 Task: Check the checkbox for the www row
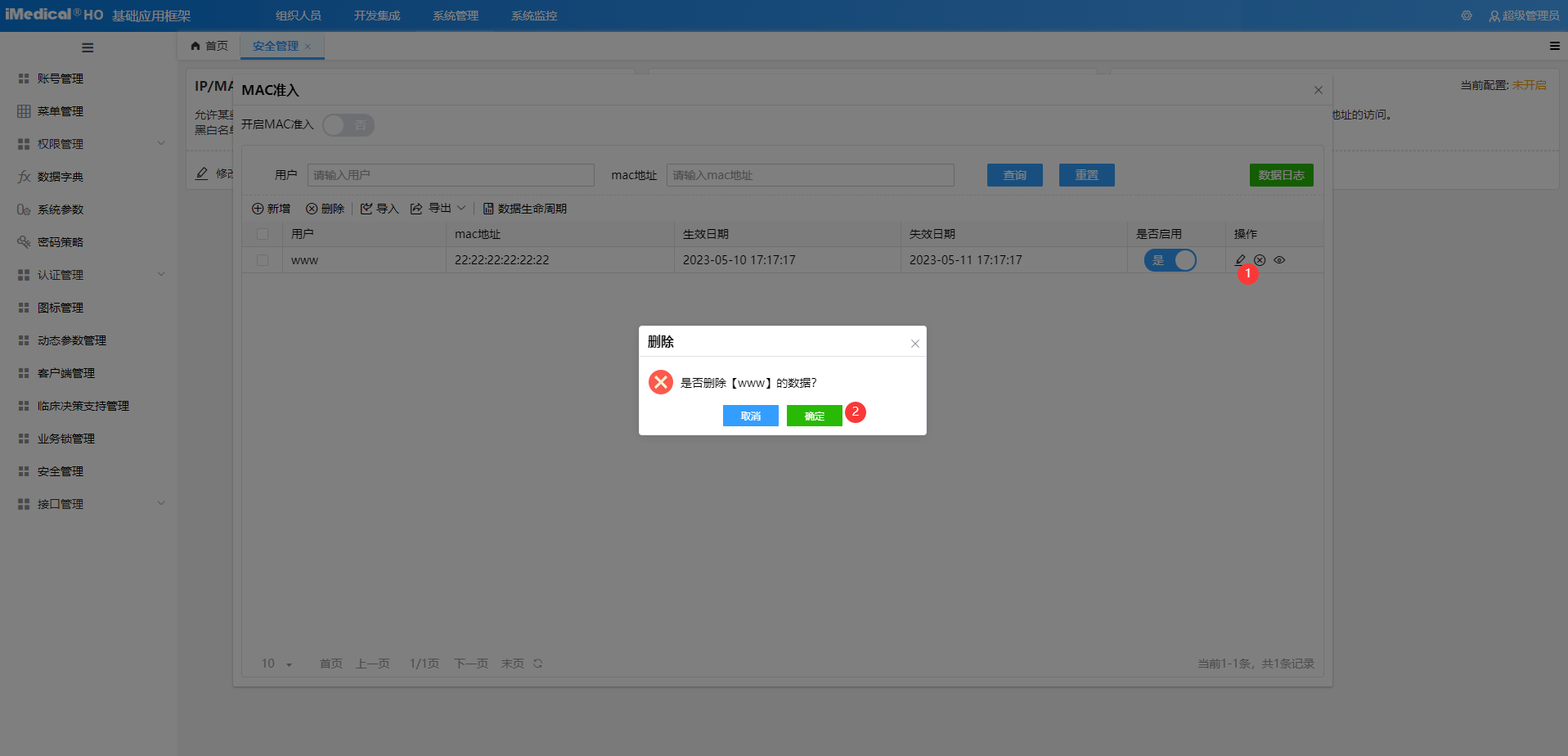pos(263,260)
